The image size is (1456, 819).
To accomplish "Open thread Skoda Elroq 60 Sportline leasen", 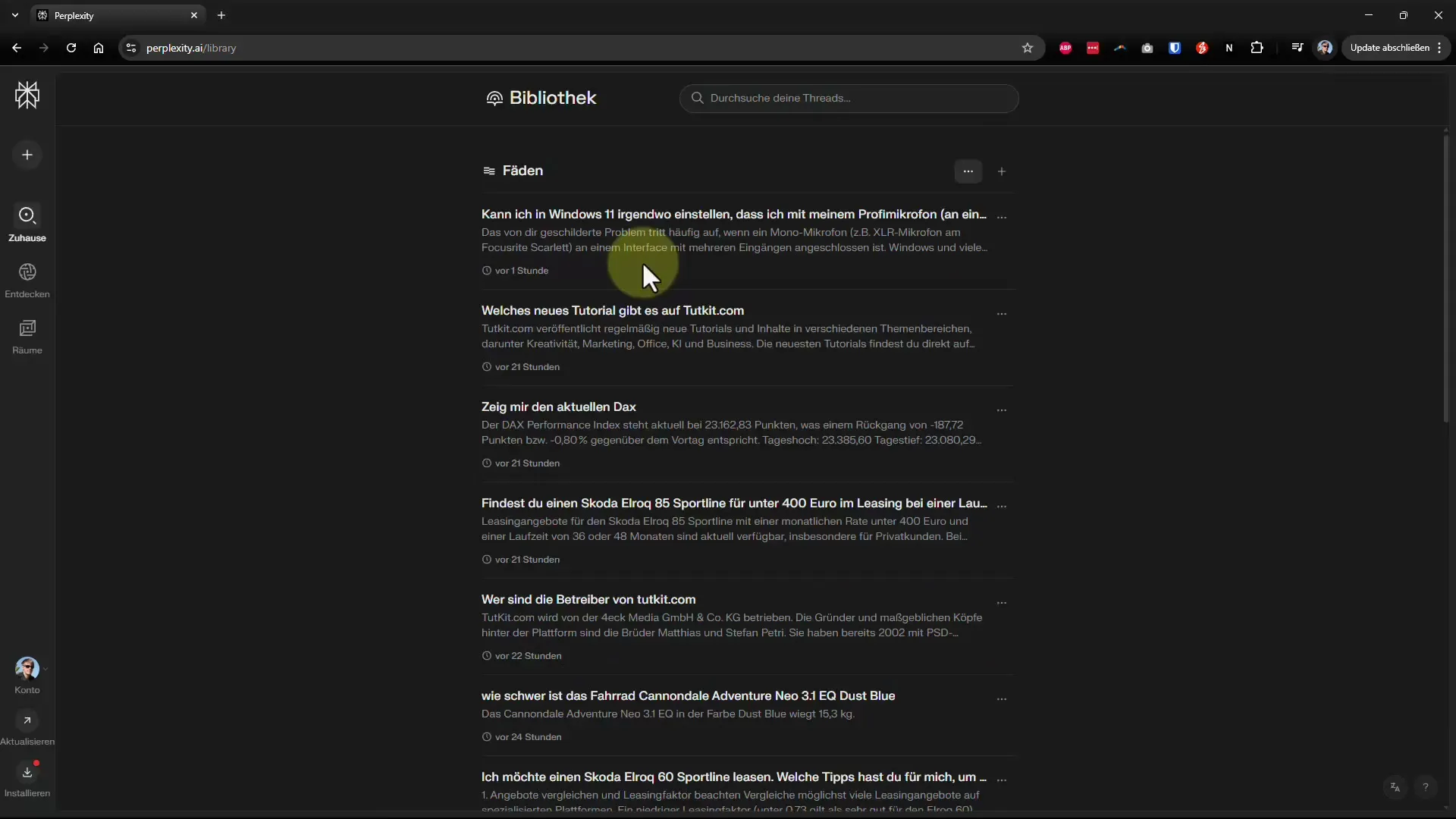I will (x=734, y=777).
